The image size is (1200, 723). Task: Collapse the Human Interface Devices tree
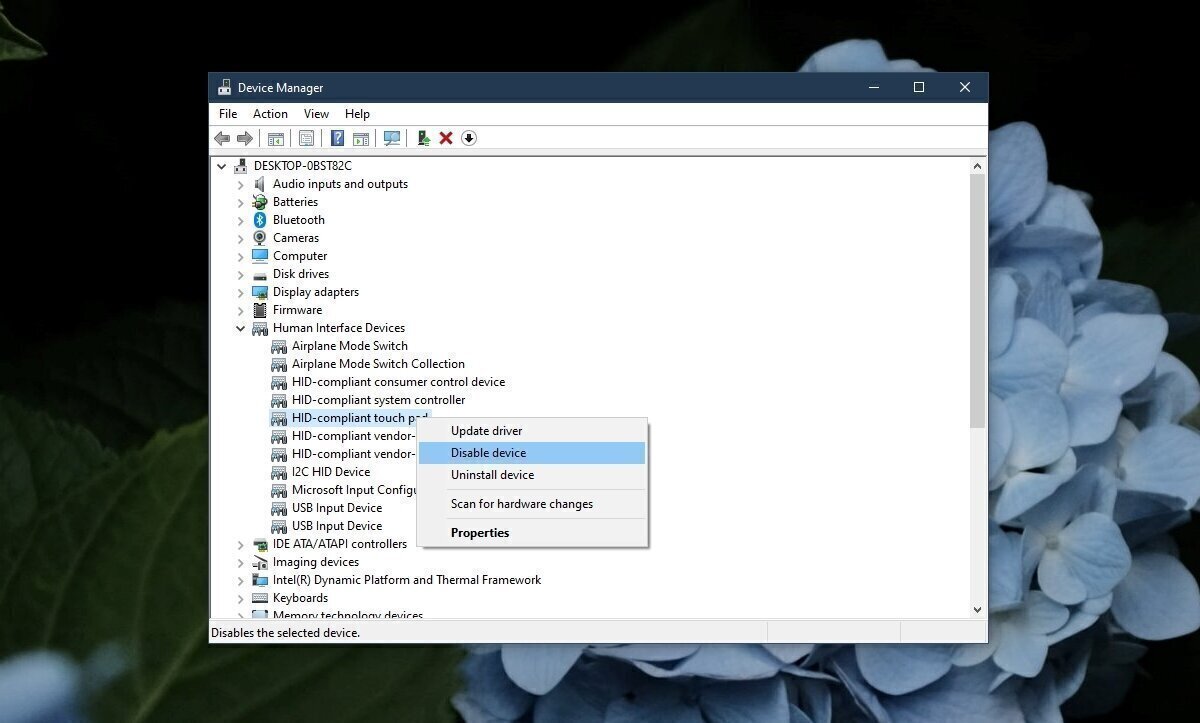point(240,327)
